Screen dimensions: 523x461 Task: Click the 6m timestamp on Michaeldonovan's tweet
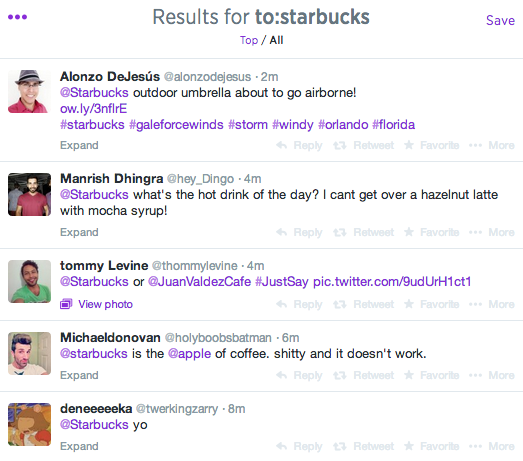click(x=290, y=338)
